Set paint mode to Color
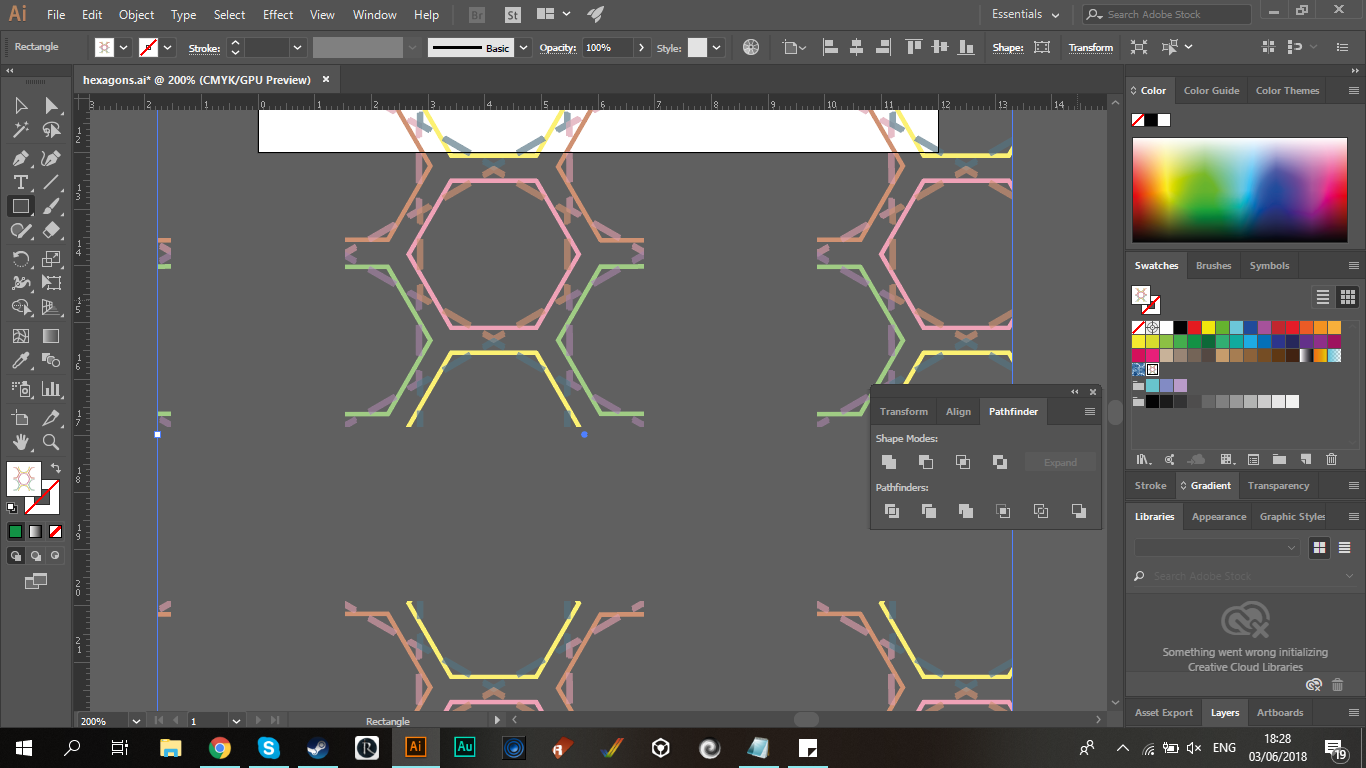This screenshot has width=1366, height=768. pos(15,531)
